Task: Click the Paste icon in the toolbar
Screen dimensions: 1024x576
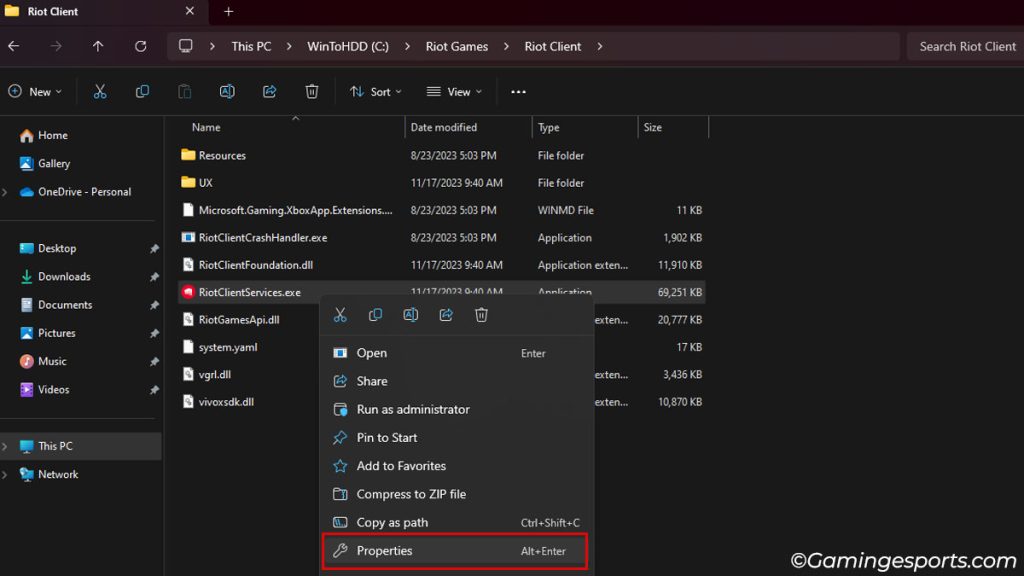Action: click(185, 92)
